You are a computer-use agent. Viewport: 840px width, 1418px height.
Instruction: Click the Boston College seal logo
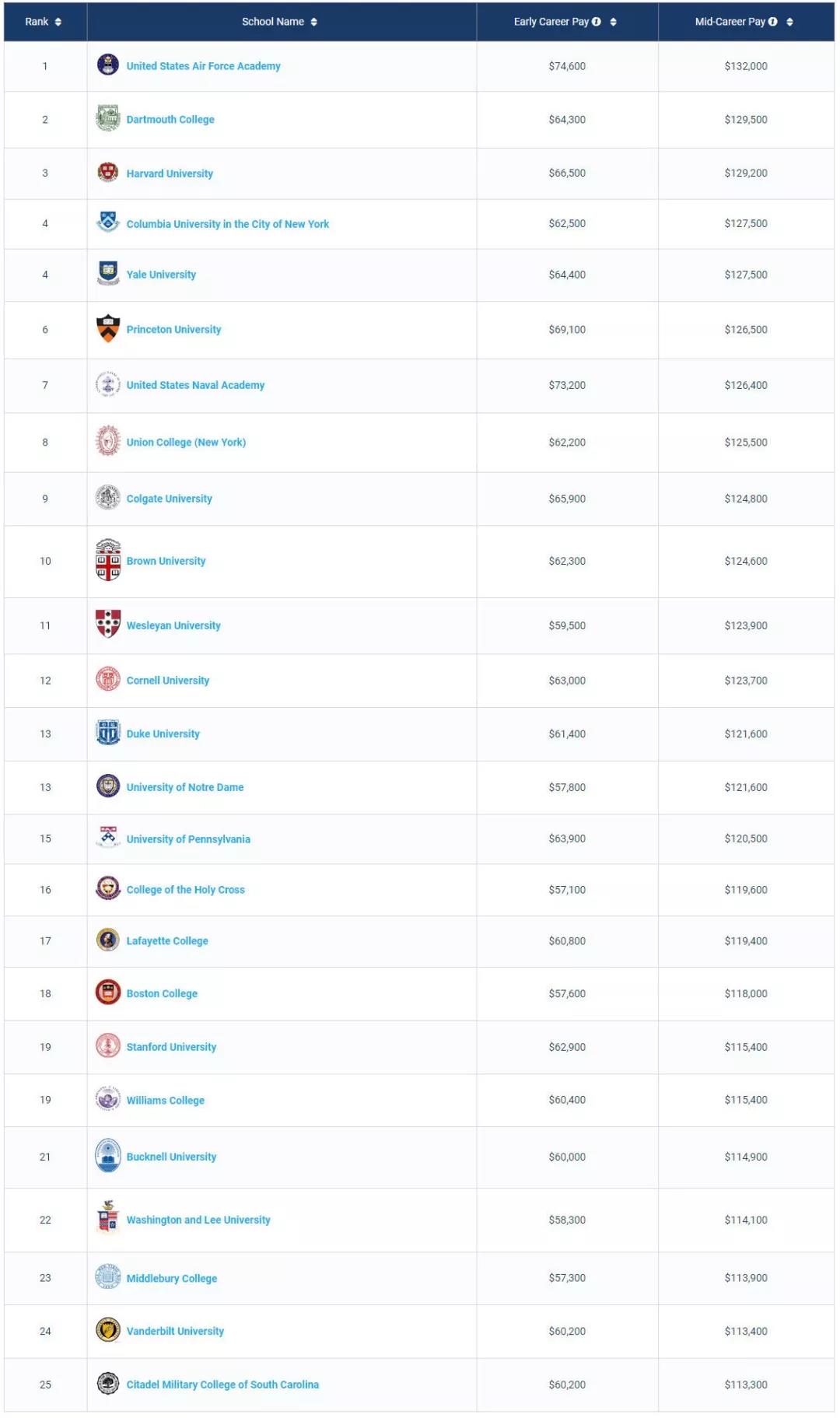click(x=108, y=993)
